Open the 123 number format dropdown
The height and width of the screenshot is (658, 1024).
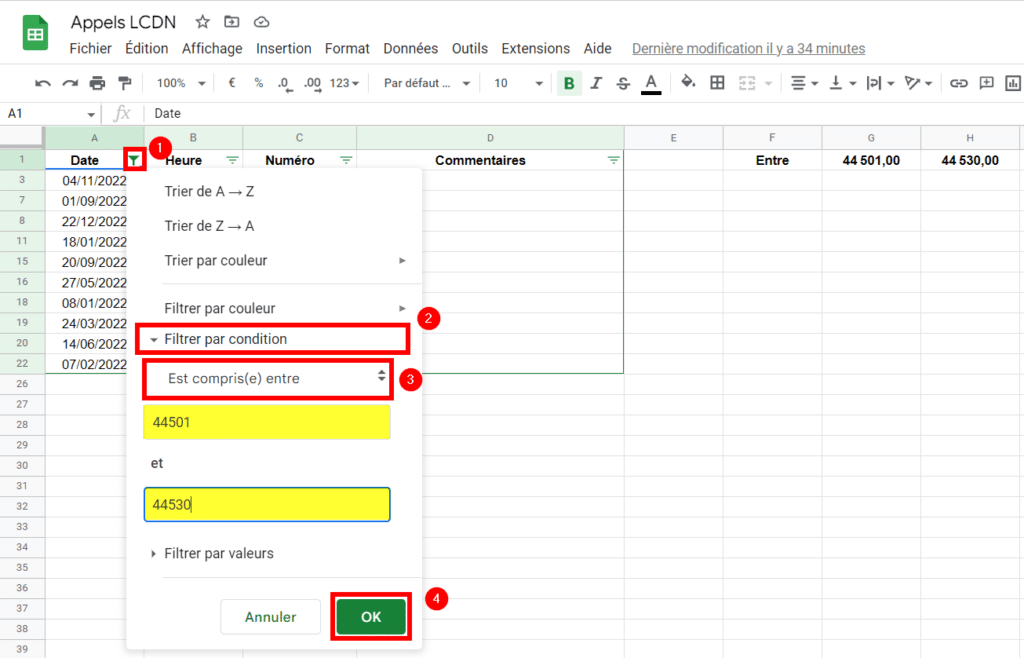pos(344,84)
